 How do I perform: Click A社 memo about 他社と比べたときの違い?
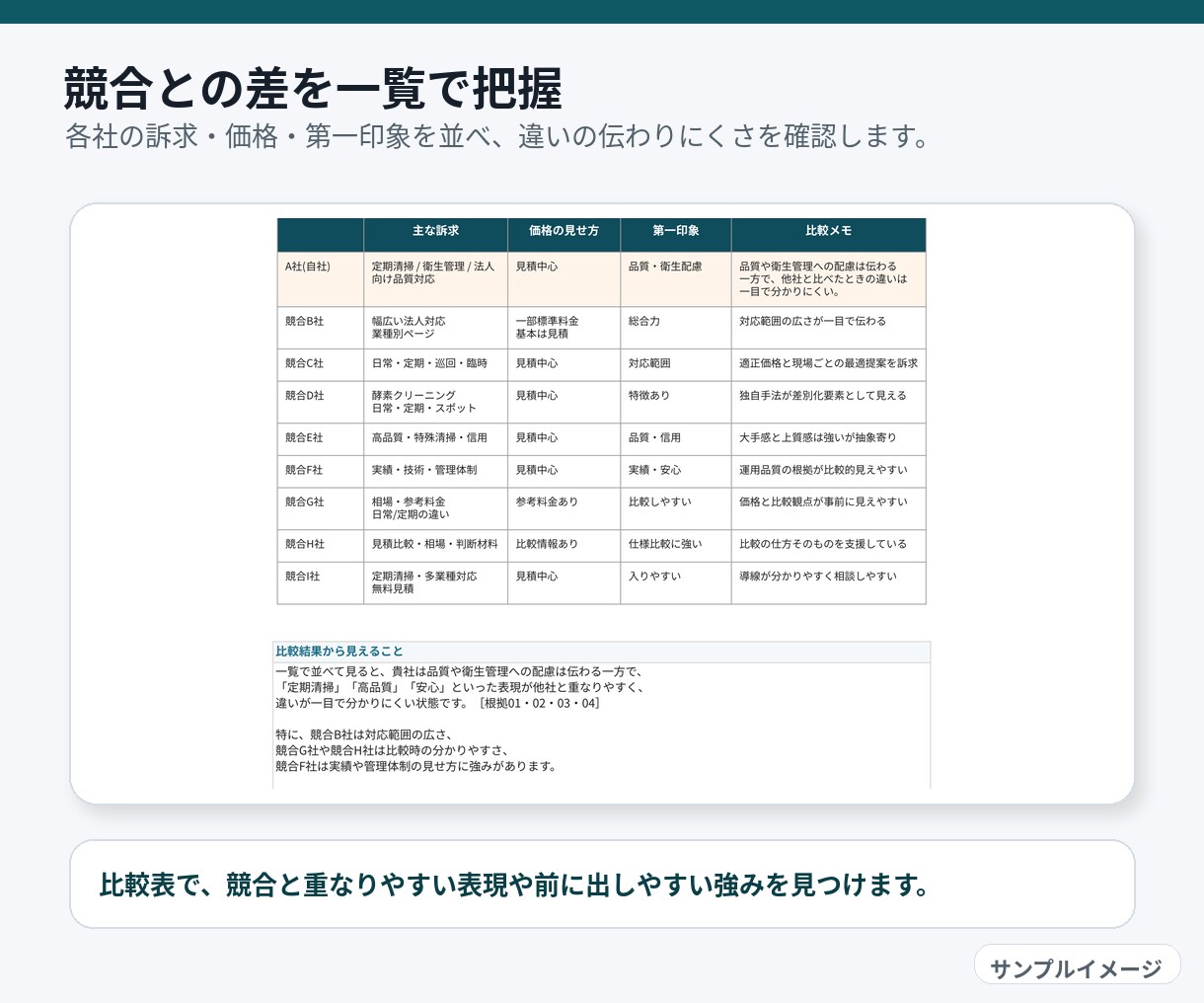pos(829,279)
